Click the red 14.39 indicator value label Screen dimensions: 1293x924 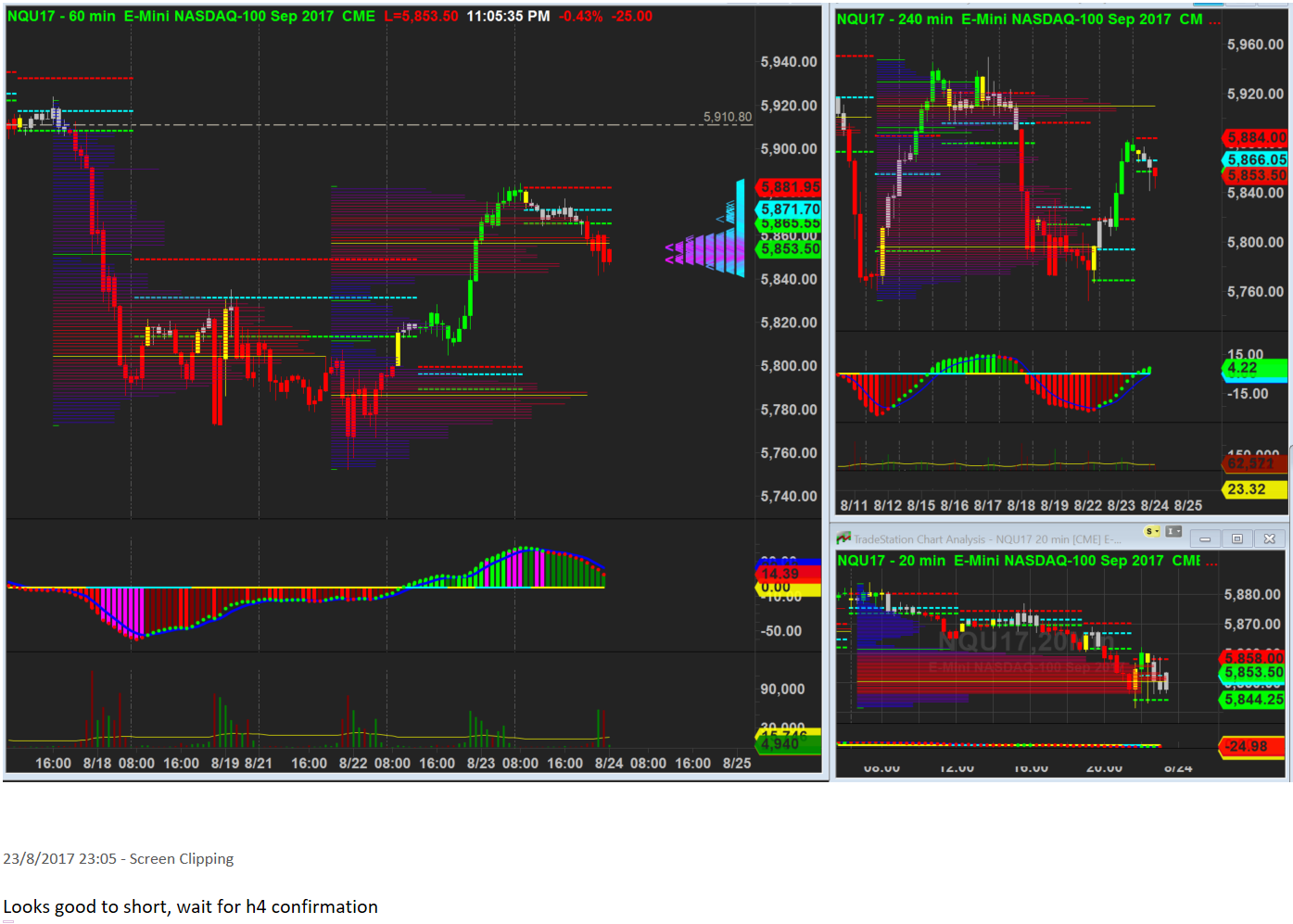(x=789, y=574)
